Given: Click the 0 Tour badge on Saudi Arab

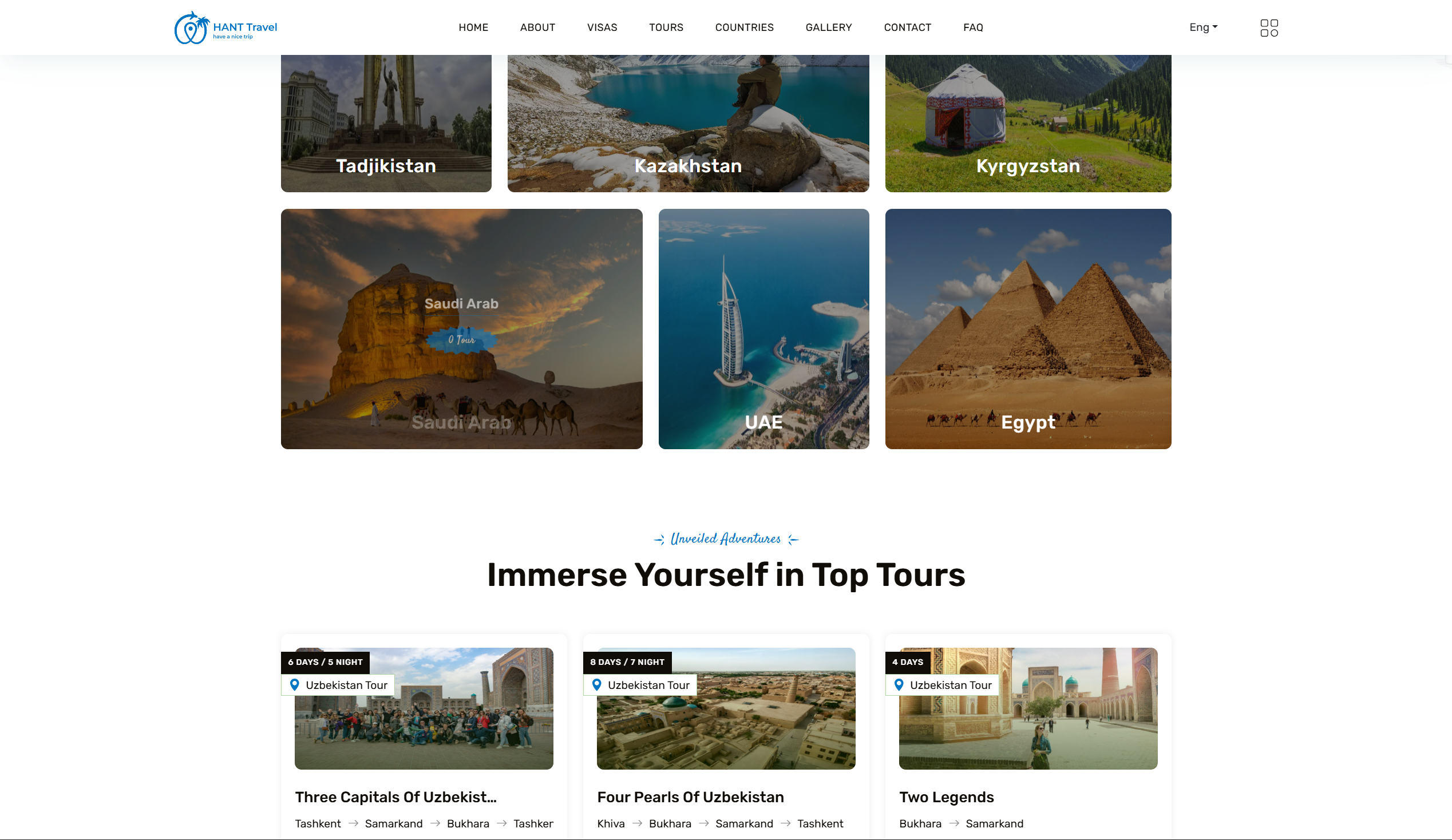Looking at the screenshot, I should click(x=461, y=340).
